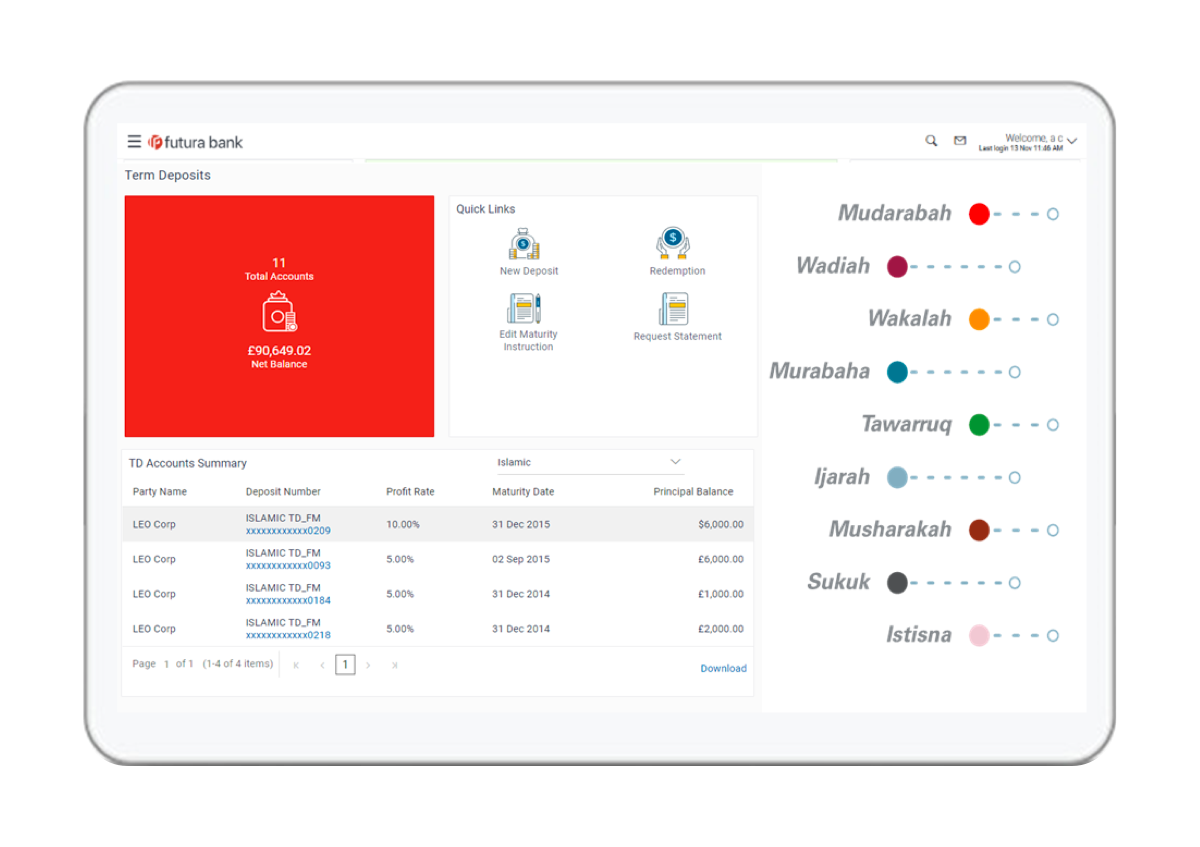
Task: Click the Istisna label
Action: pos(918,634)
